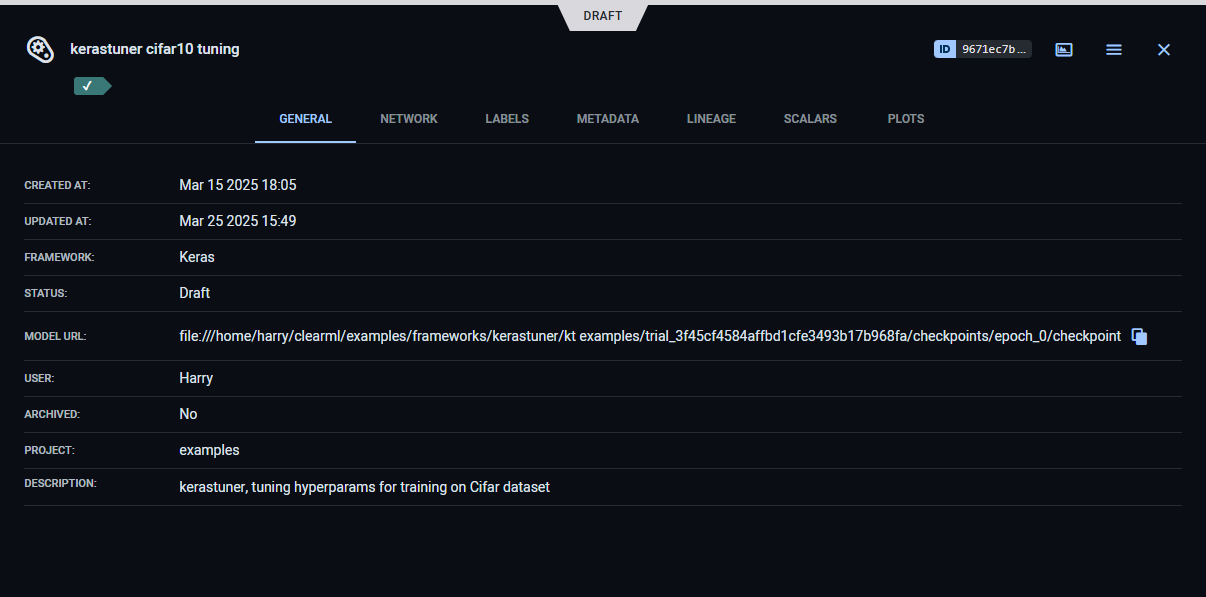
Task: Switch to the NETWORK tab
Action: point(408,119)
